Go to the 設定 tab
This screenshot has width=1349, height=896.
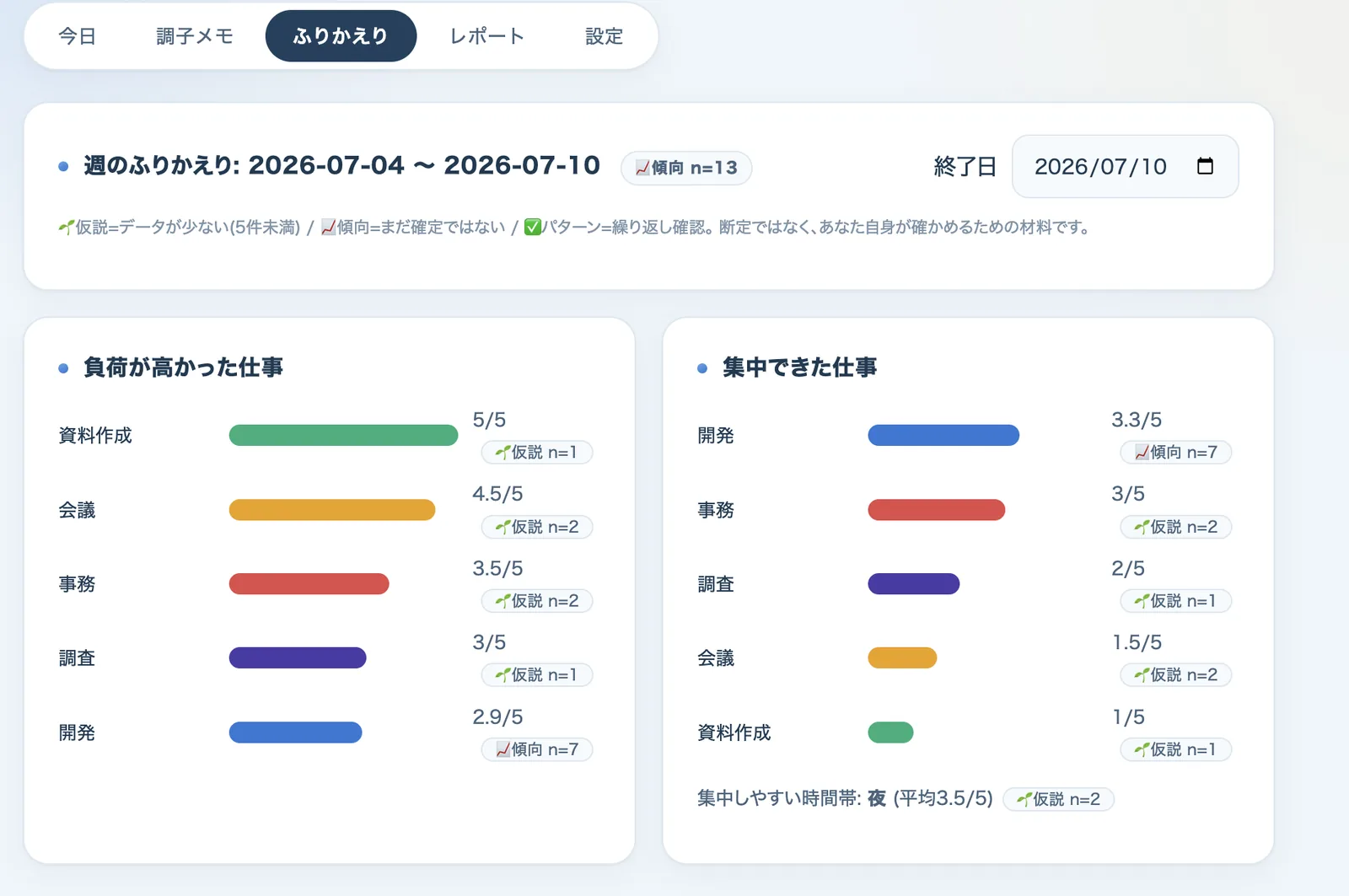[604, 36]
